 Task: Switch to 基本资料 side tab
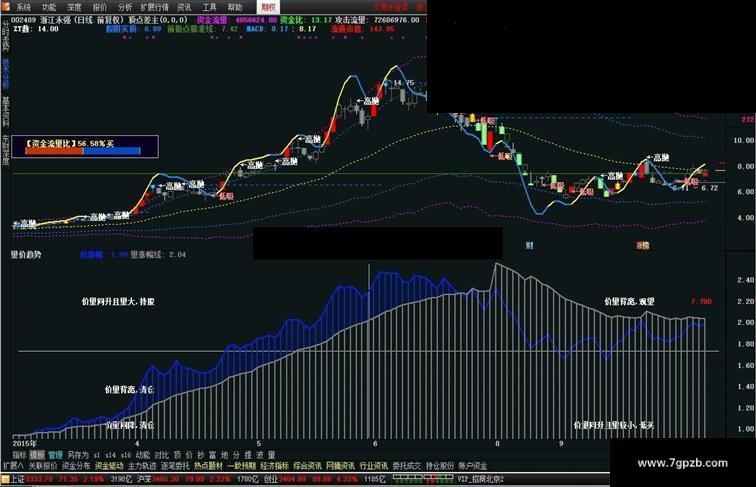(5, 111)
